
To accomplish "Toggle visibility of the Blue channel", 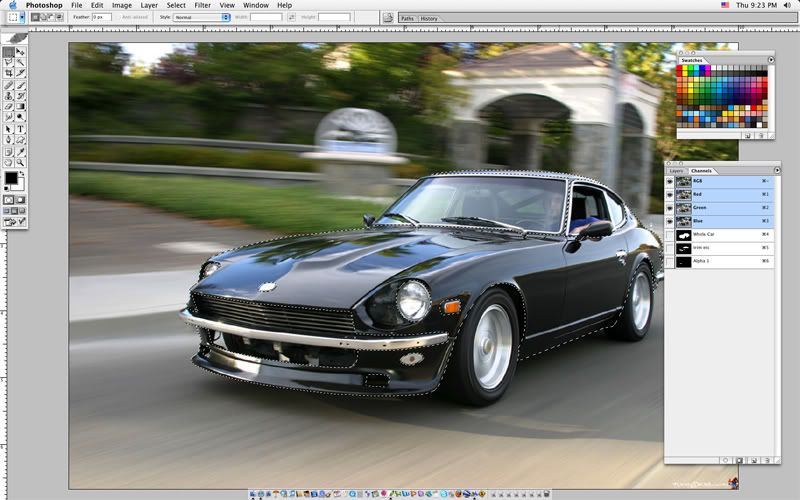I will coord(670,221).
